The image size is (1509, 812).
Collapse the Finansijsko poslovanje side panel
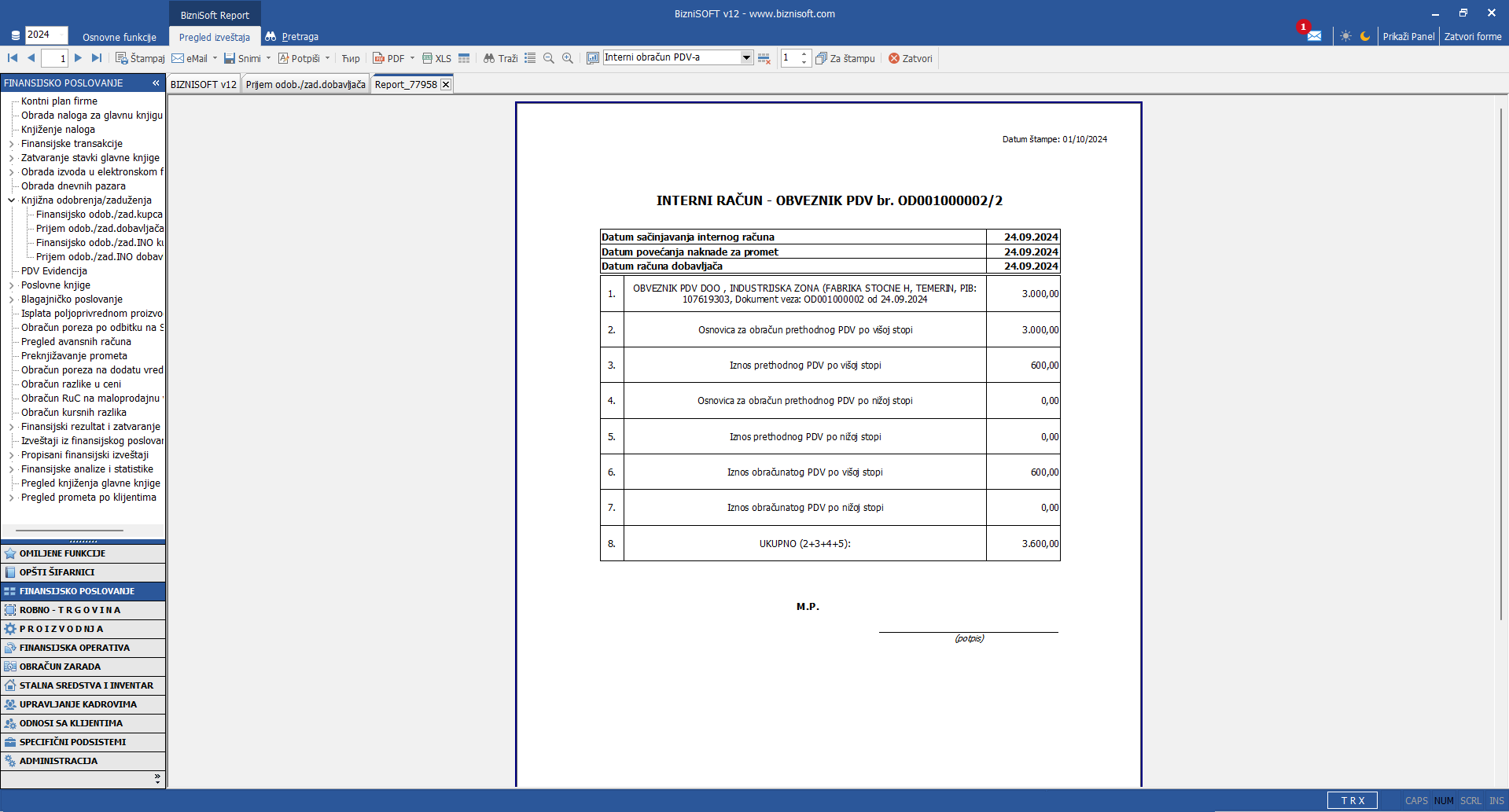point(156,83)
